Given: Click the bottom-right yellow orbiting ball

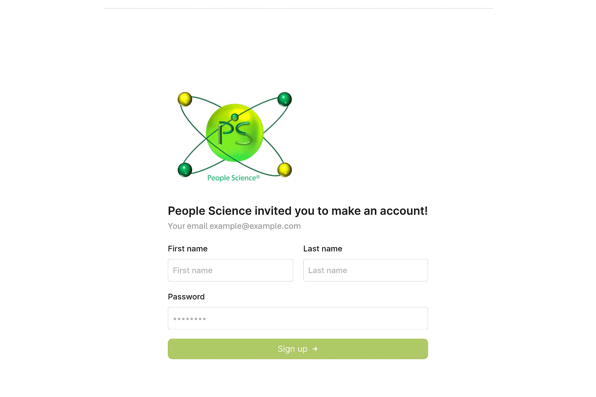Looking at the screenshot, I should pos(284,170).
